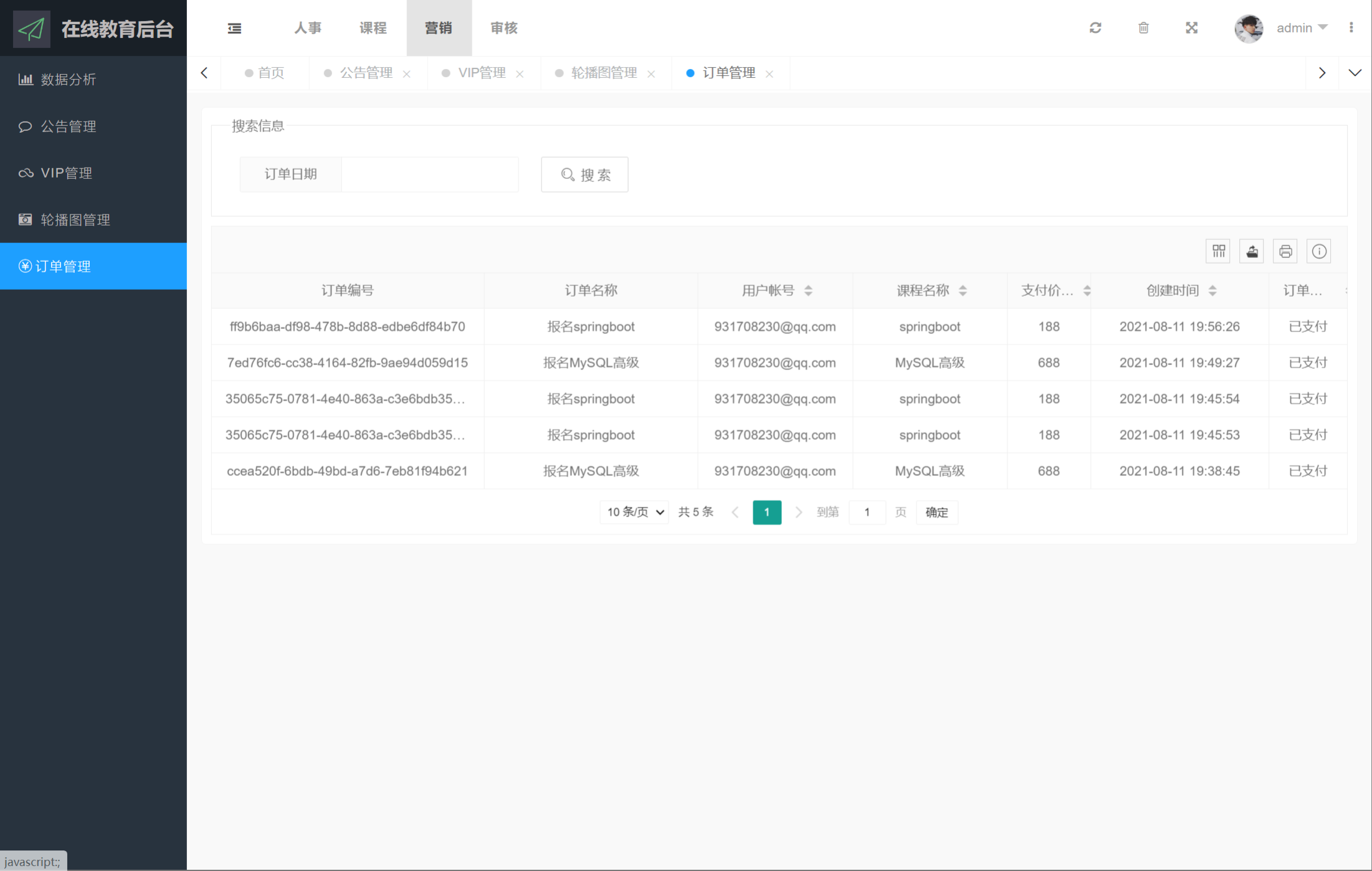
Task: Click the refresh icon in header
Action: coord(1095,28)
